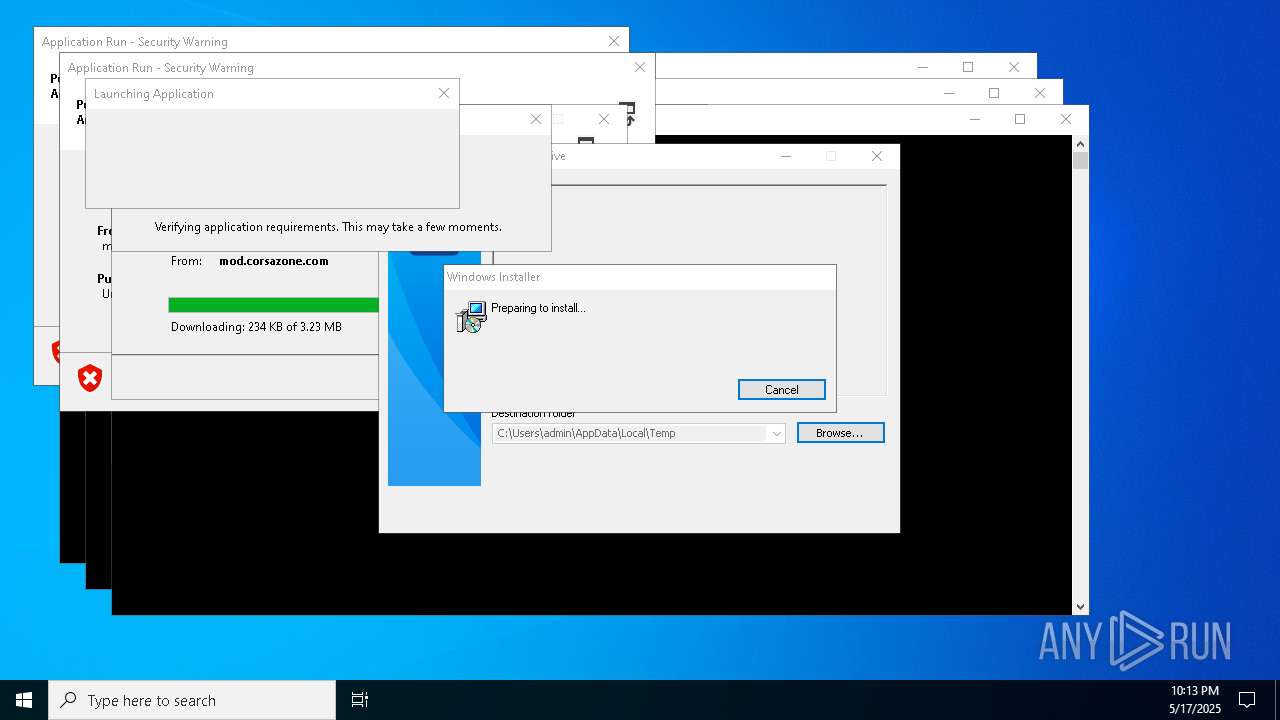
Task: Close the frontmost black console window
Action: (1066, 119)
